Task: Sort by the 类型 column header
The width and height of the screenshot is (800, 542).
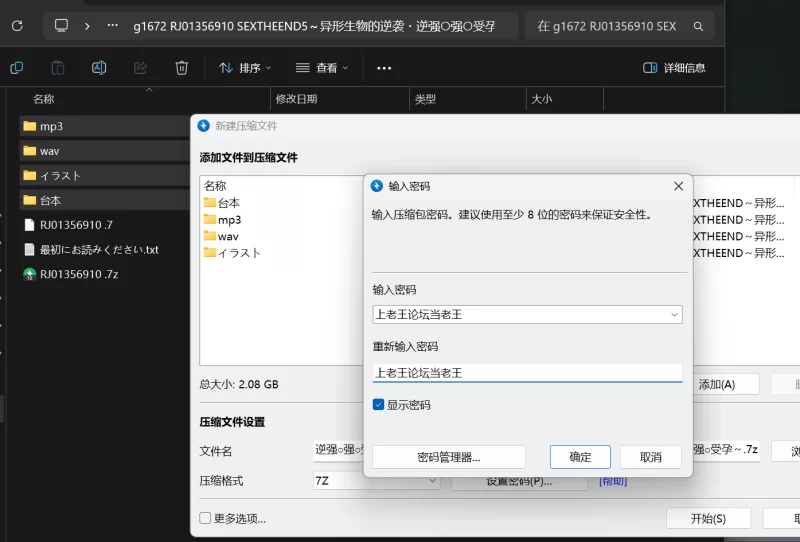Action: [426, 99]
